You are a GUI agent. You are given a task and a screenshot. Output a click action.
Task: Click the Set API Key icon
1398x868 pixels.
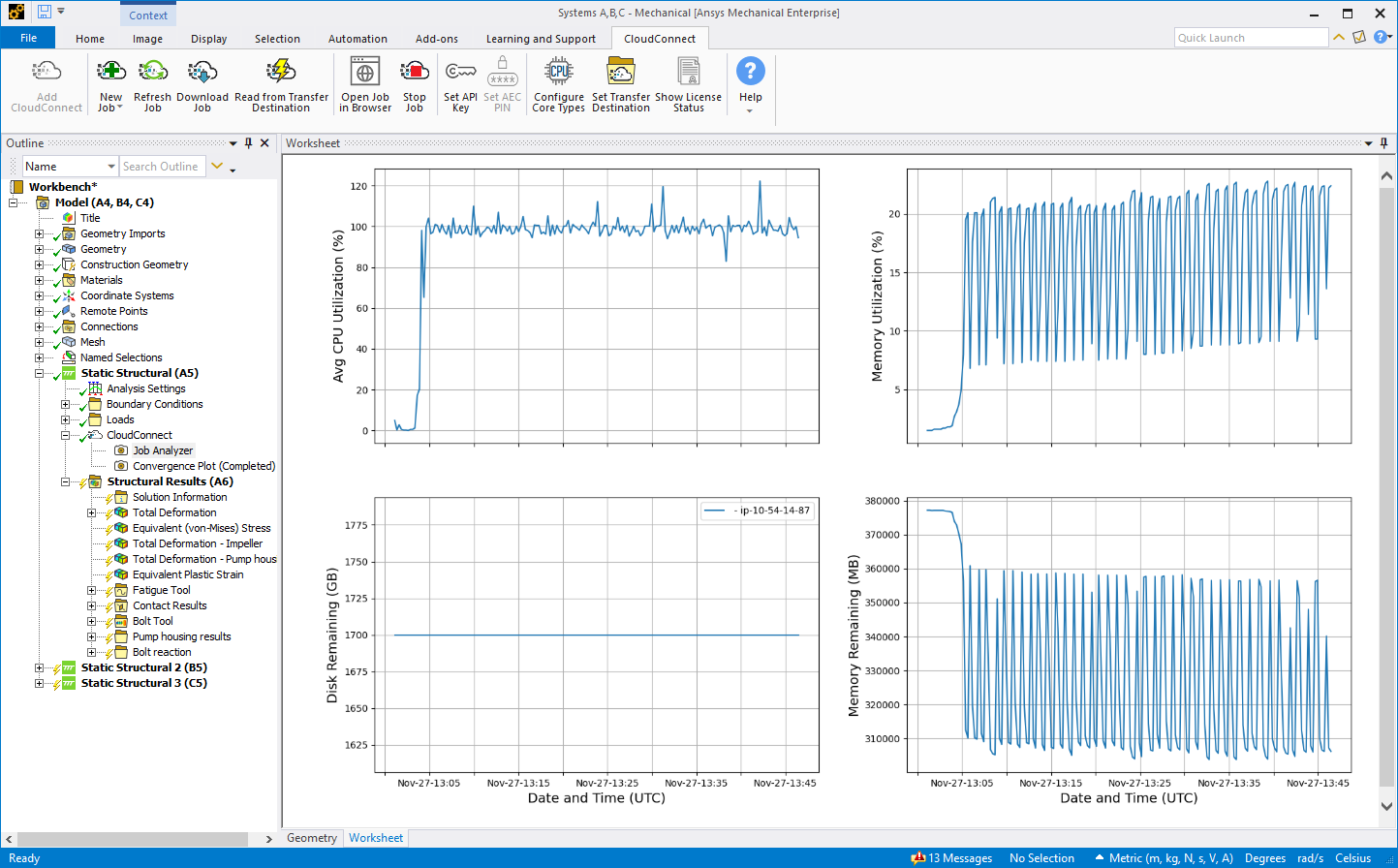460,72
